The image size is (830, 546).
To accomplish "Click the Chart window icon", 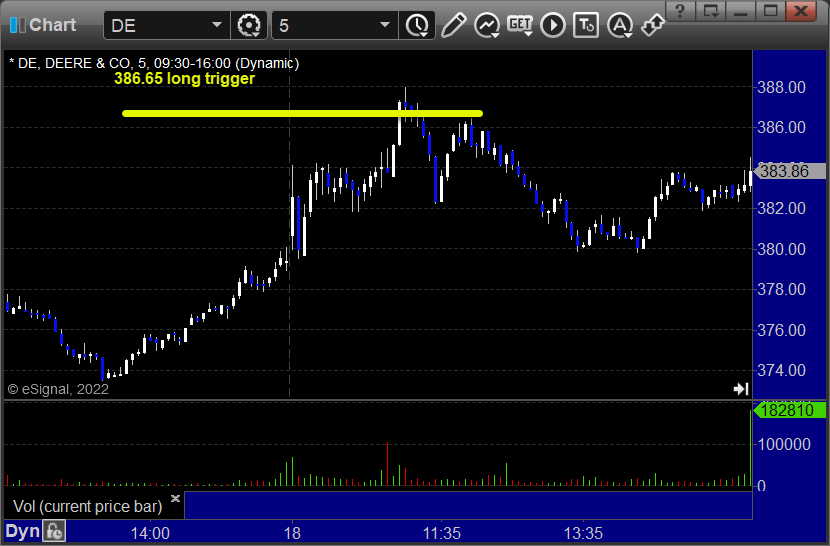I will click(x=17, y=25).
